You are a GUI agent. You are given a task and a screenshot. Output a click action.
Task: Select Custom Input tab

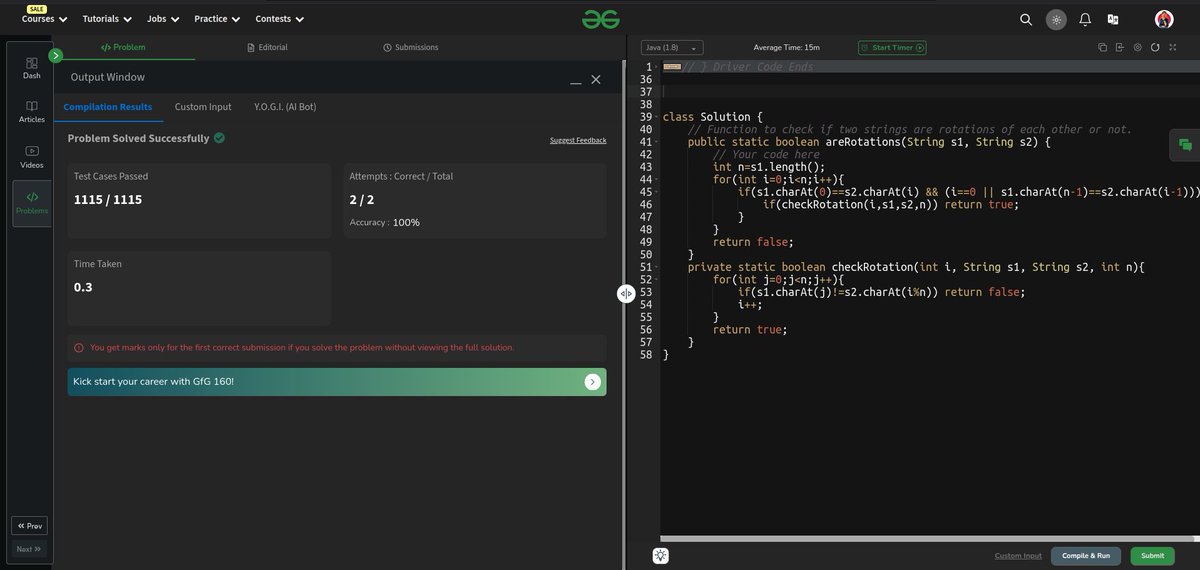203,107
